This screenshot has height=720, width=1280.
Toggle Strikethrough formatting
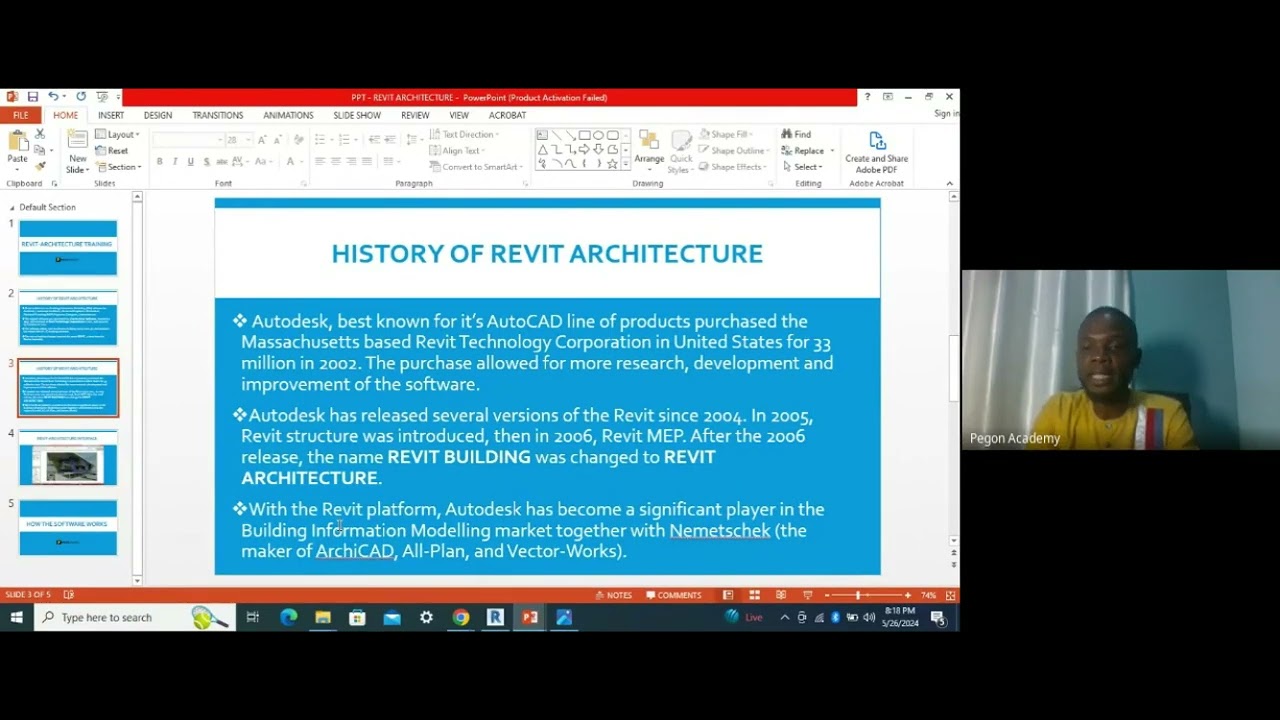223,161
